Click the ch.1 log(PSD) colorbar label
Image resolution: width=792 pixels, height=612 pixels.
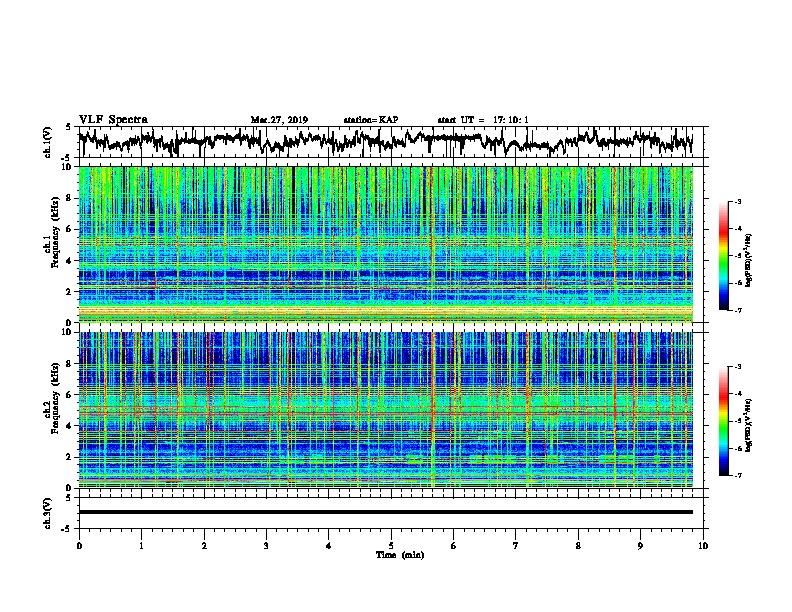(749, 260)
